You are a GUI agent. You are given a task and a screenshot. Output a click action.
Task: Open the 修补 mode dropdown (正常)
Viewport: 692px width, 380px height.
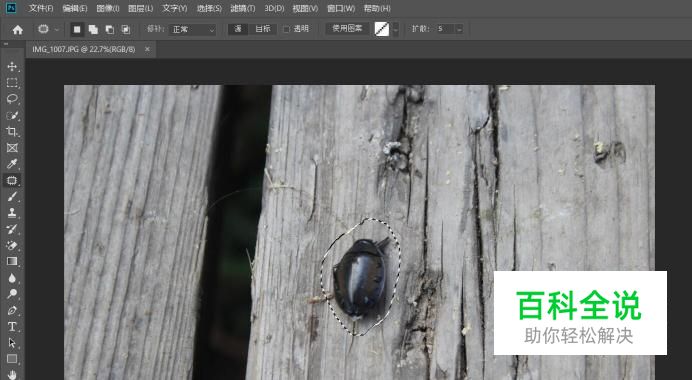pyautogui.click(x=193, y=30)
